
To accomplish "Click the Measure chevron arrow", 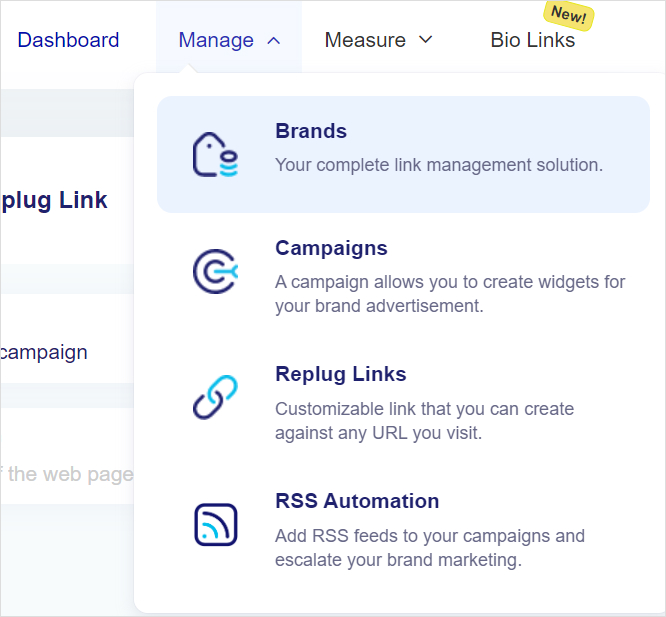I will click(425, 40).
